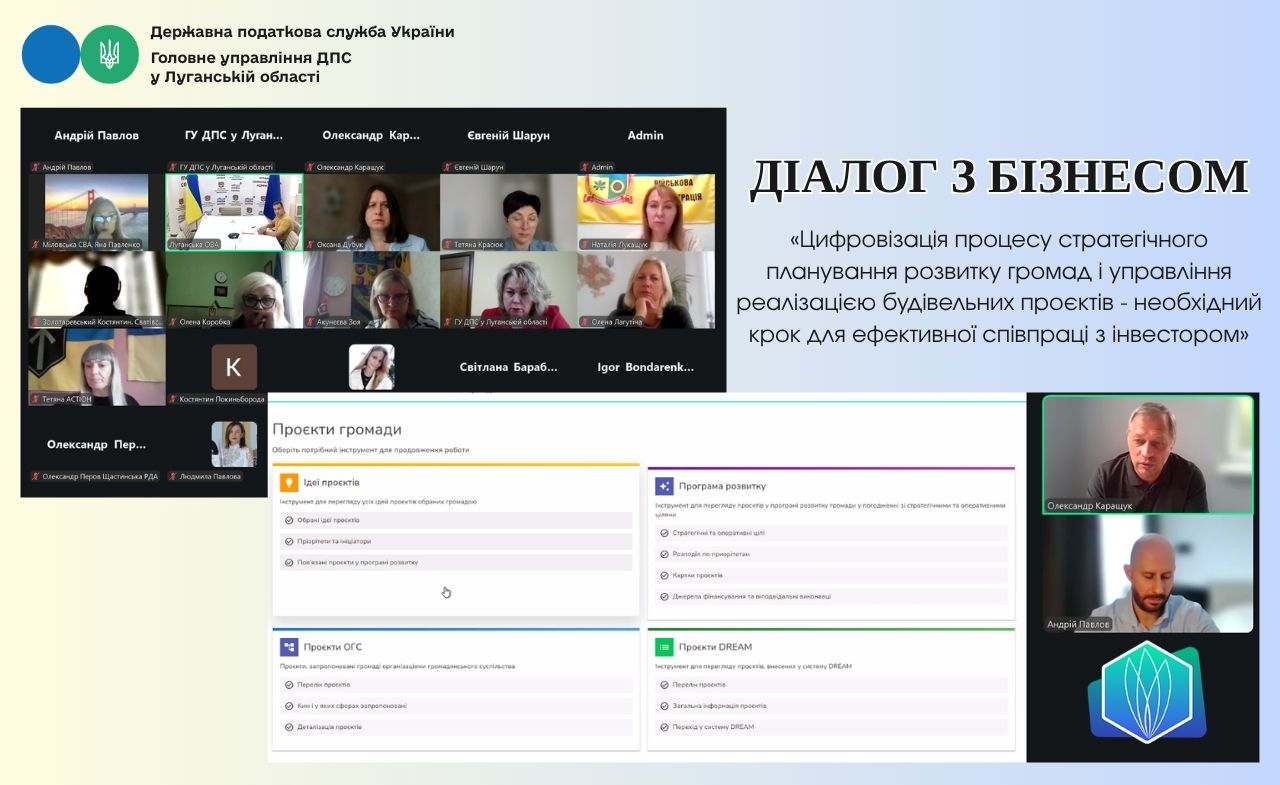Select the Акунєєва Зоя video tile
The height and width of the screenshot is (785, 1280).
pyautogui.click(x=371, y=290)
